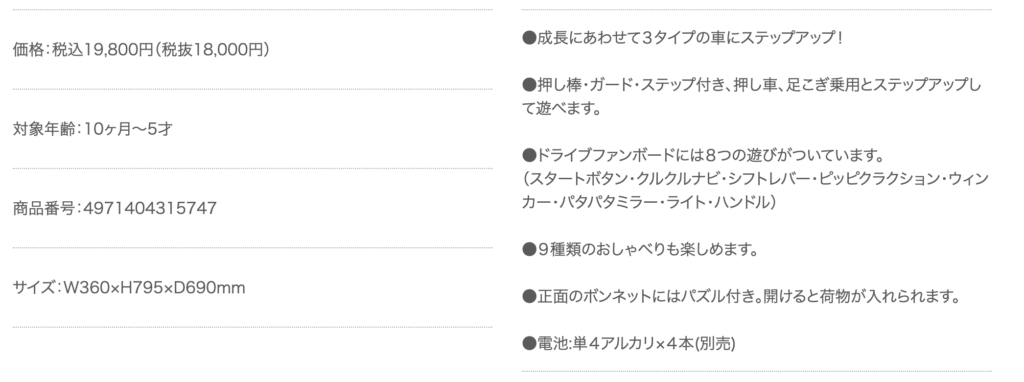Click the 対象年齢 label

click(44, 129)
